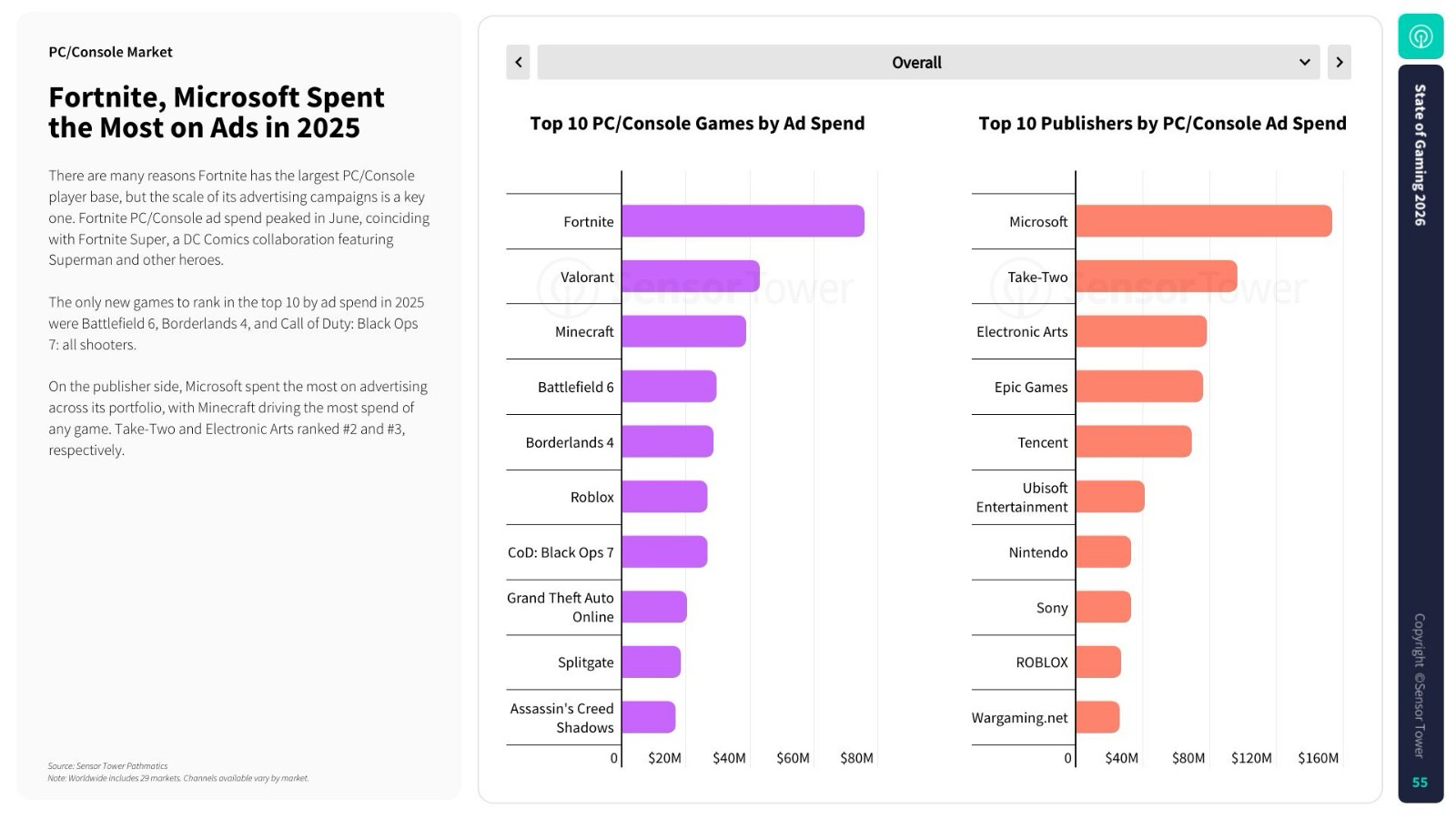Click the Top 10 Publishers chart title
Screen dimensions: 1456x819
tap(1162, 124)
